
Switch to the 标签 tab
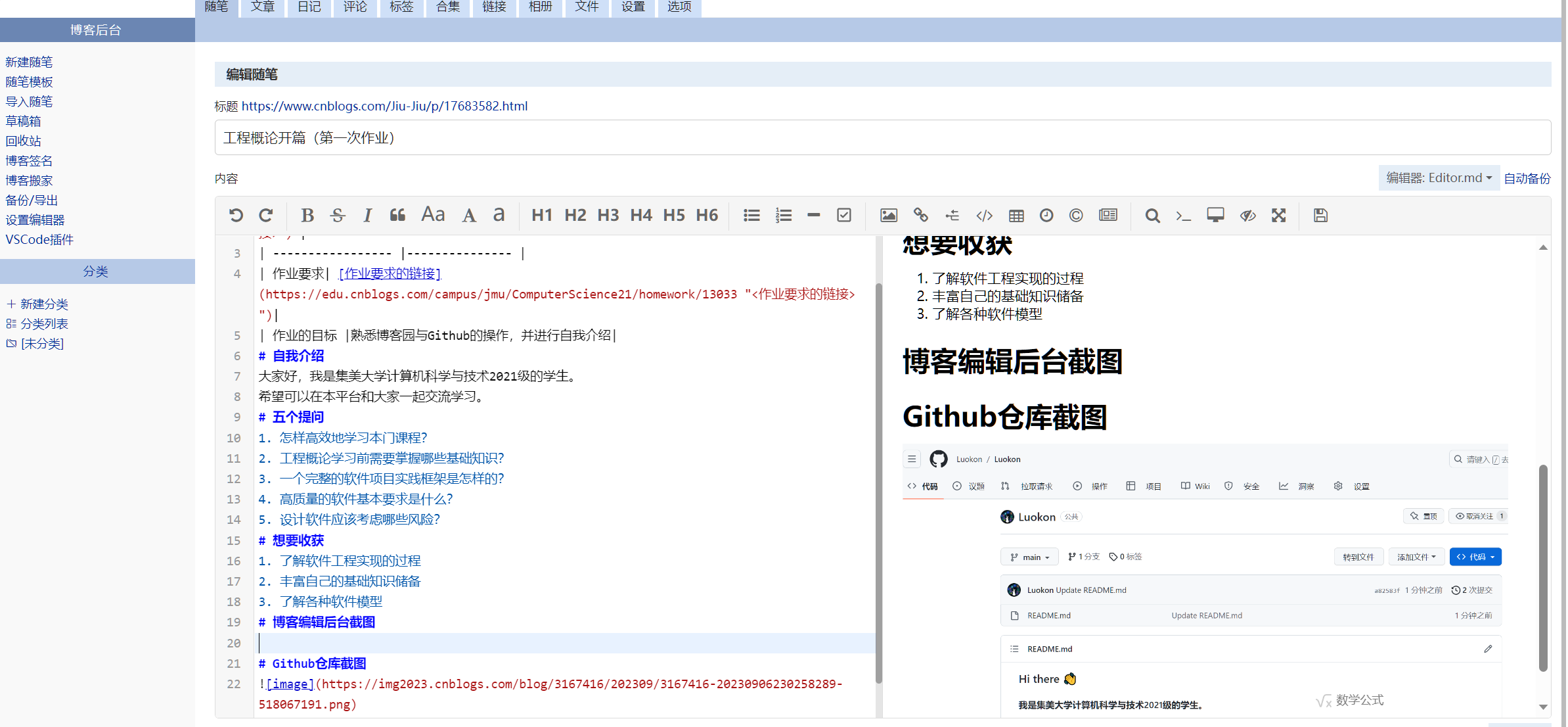click(401, 7)
